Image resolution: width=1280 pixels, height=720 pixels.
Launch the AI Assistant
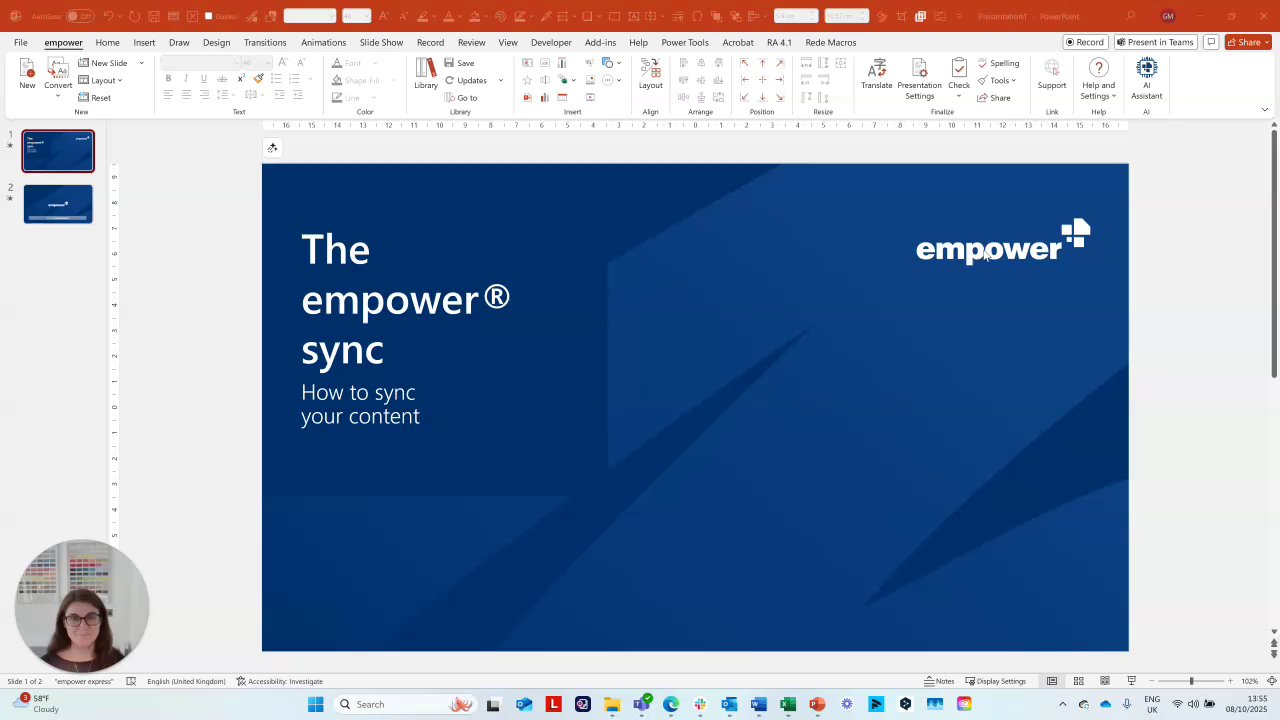pos(1147,78)
